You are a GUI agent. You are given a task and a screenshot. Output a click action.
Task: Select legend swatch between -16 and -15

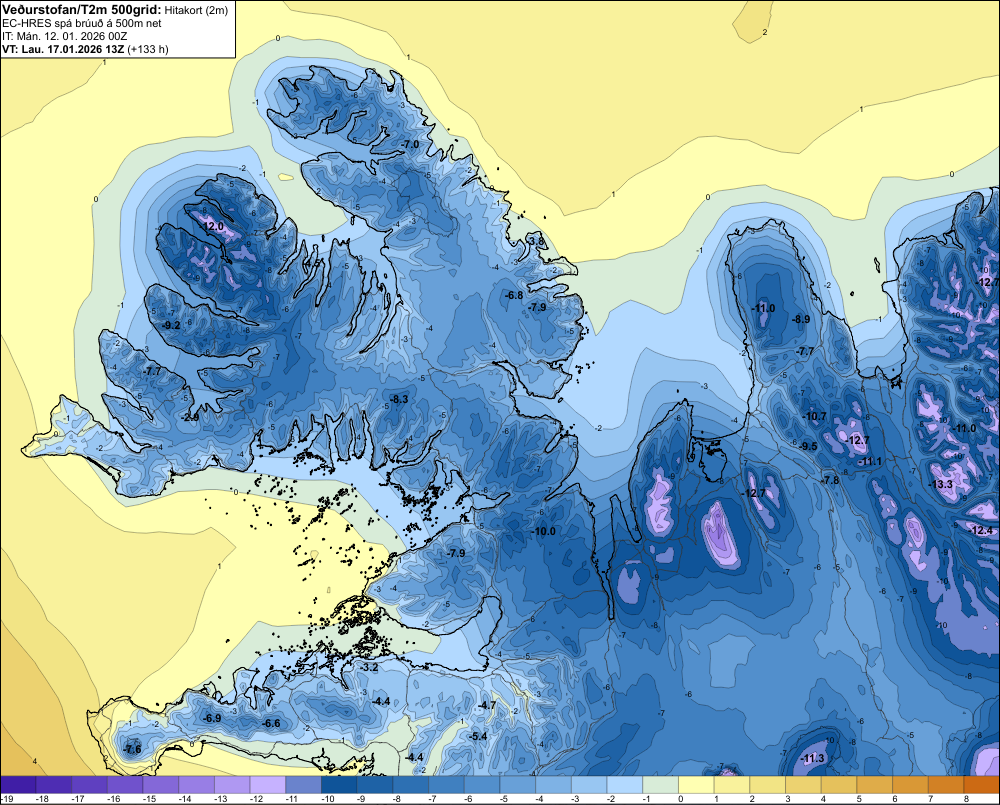(x=125, y=785)
